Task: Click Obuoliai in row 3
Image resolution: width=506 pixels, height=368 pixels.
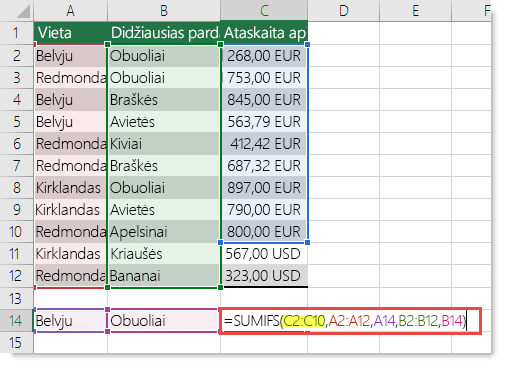Action: pos(164,78)
